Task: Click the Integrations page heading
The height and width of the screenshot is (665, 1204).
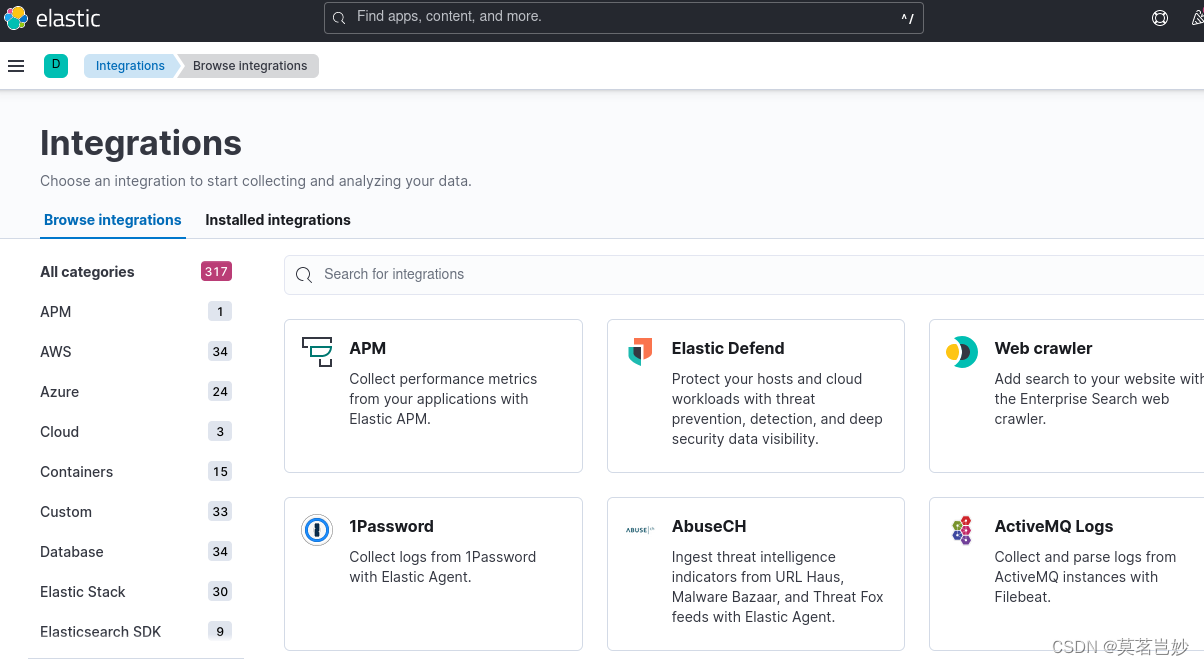Action: [141, 143]
